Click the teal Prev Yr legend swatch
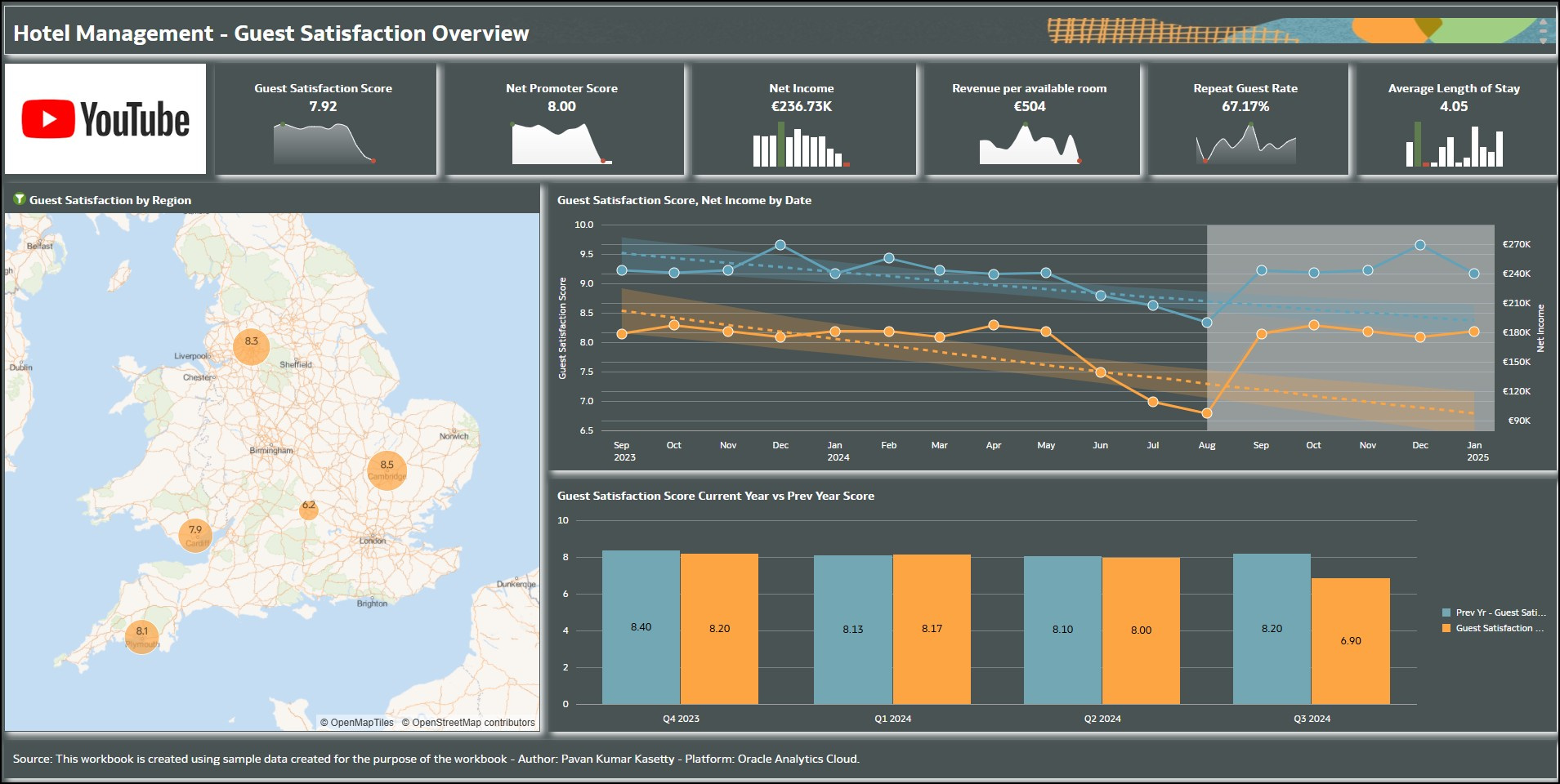1560x784 pixels. pos(1446,612)
